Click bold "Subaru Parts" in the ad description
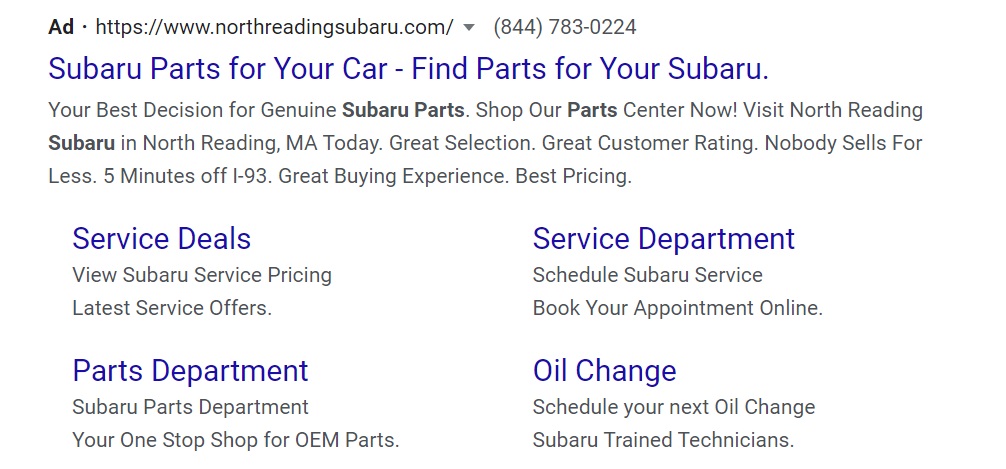1006x469 pixels. 403,110
